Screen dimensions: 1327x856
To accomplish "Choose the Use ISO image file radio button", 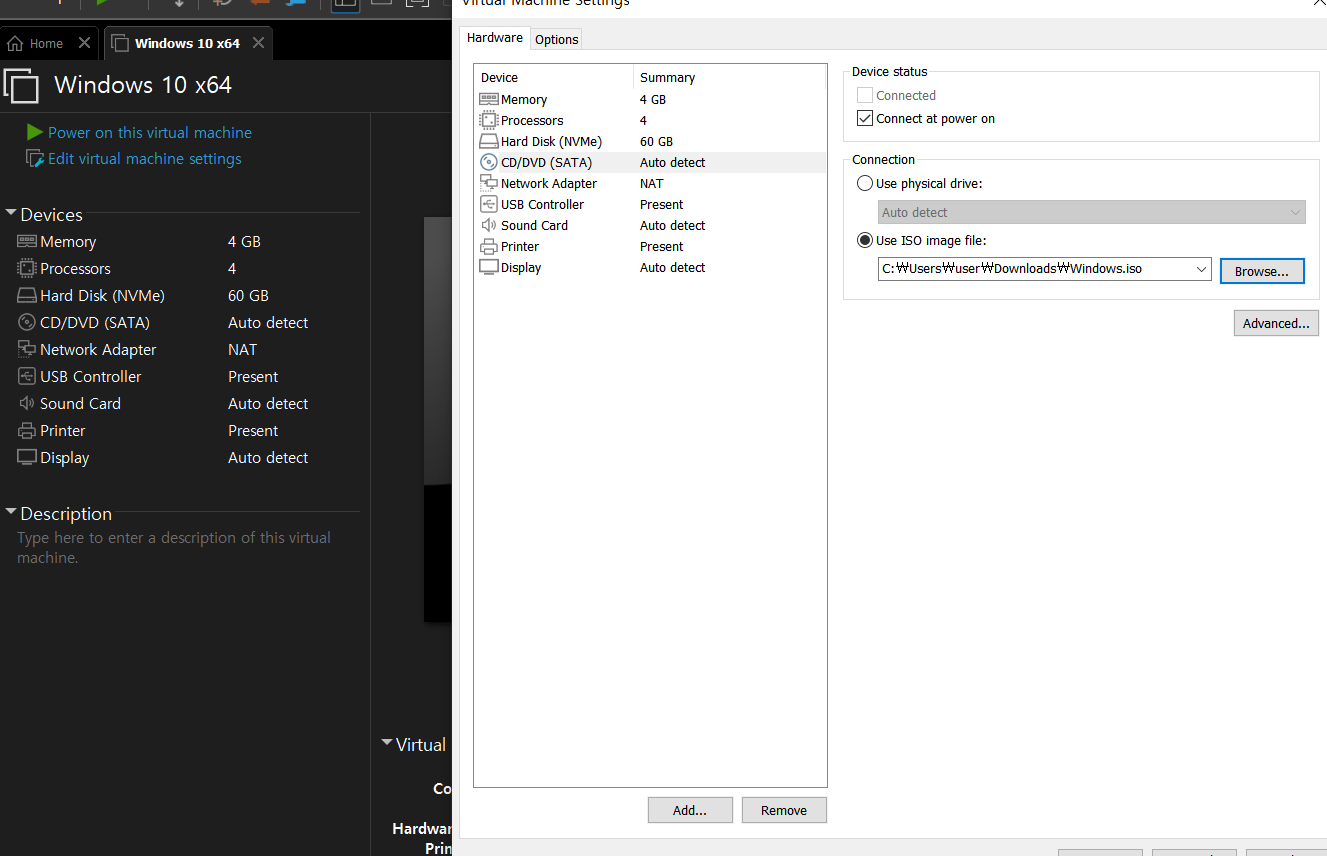I will (x=865, y=241).
